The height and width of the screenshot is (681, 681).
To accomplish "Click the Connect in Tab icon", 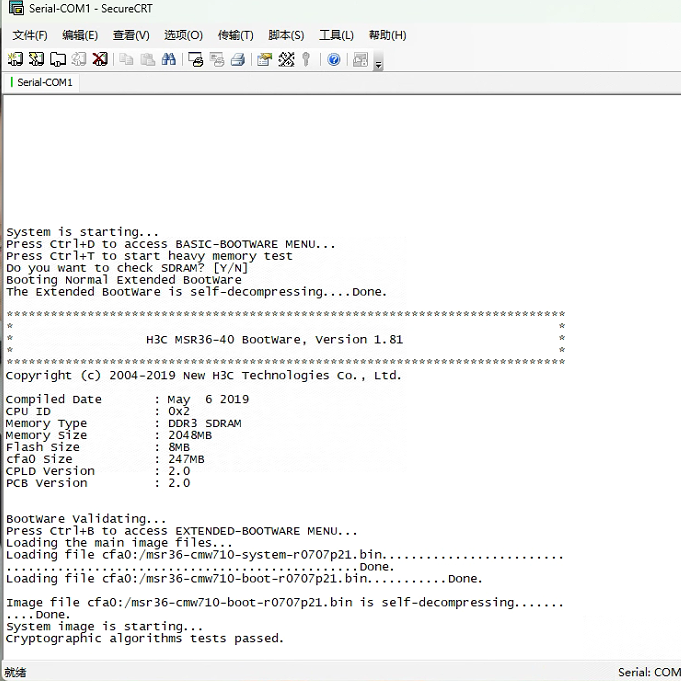I will tap(58, 59).
